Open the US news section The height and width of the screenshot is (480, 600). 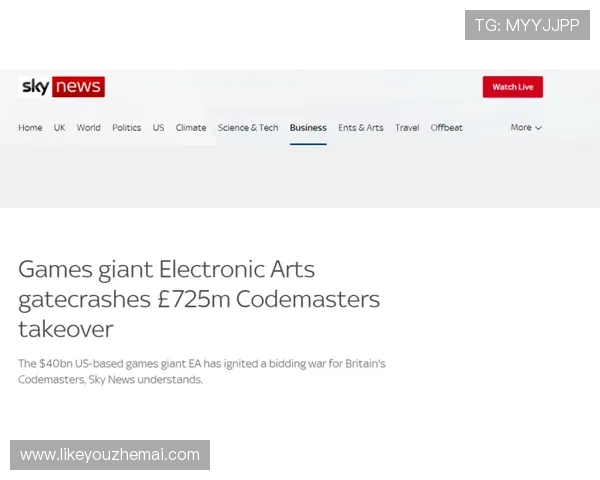tap(159, 128)
